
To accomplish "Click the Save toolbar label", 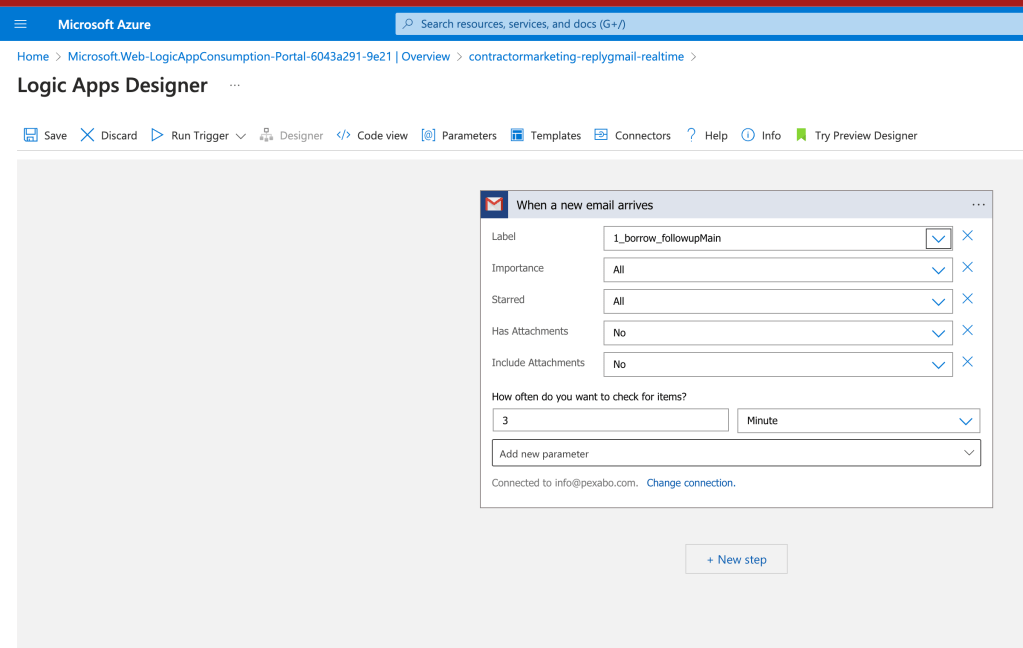I will (55, 136).
